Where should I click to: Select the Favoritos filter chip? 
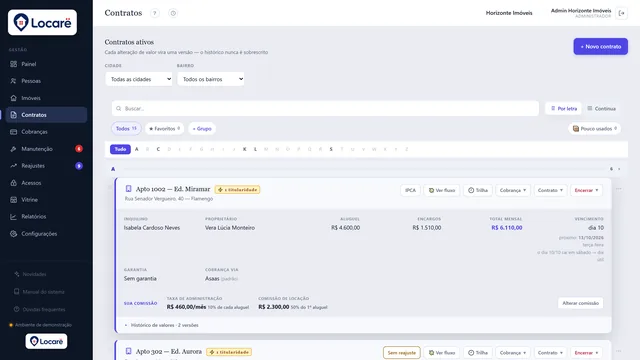pos(164,129)
